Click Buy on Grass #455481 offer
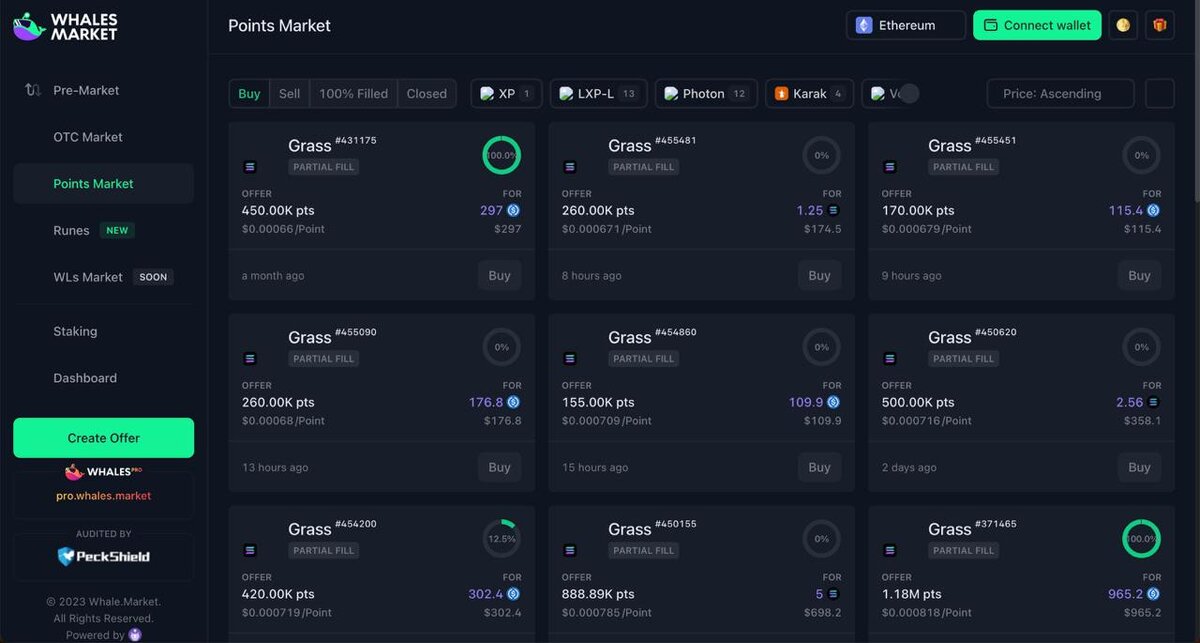This screenshot has width=1200, height=643. click(820, 275)
